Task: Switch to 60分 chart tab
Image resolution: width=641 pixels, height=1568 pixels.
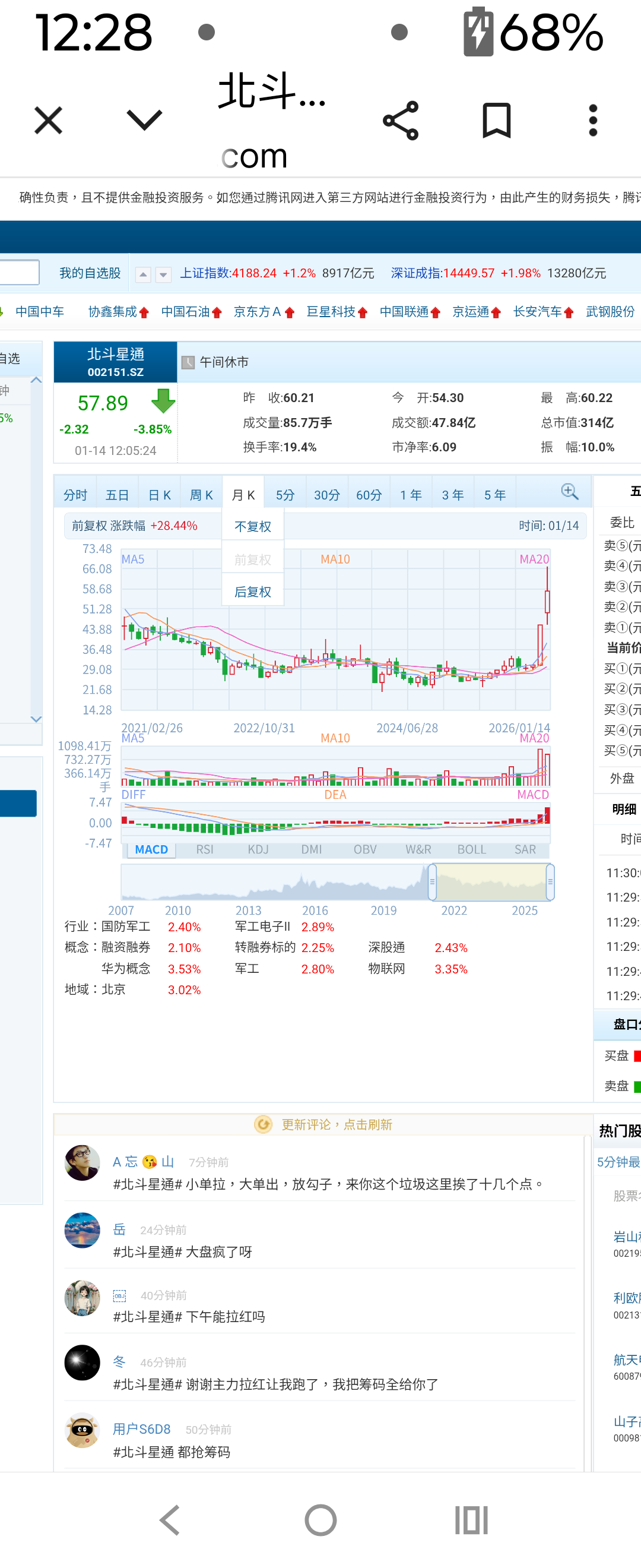Action: (369, 495)
